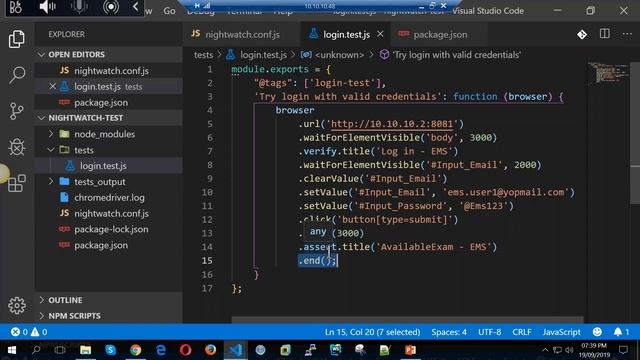Click the taskbar clock showing 07:39 PM

coord(593,350)
